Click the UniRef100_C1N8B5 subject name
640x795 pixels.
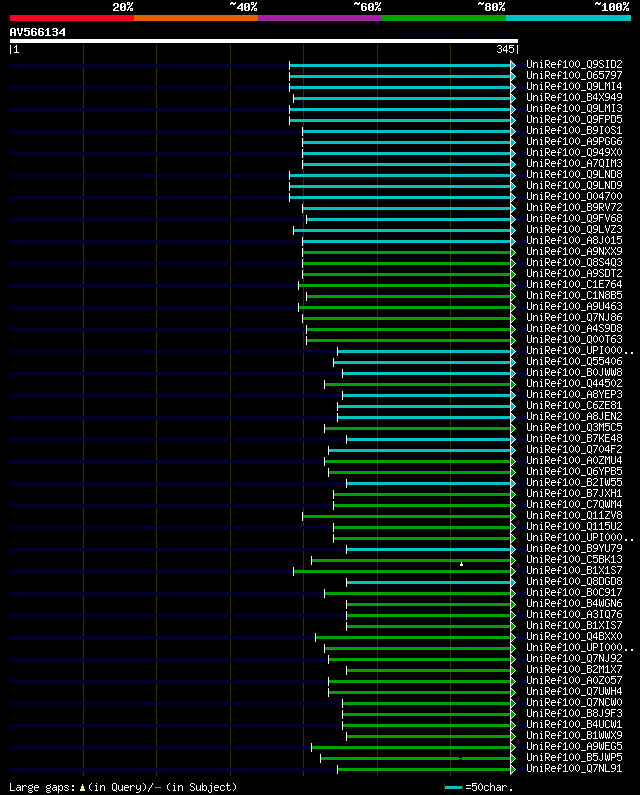(x=574, y=296)
